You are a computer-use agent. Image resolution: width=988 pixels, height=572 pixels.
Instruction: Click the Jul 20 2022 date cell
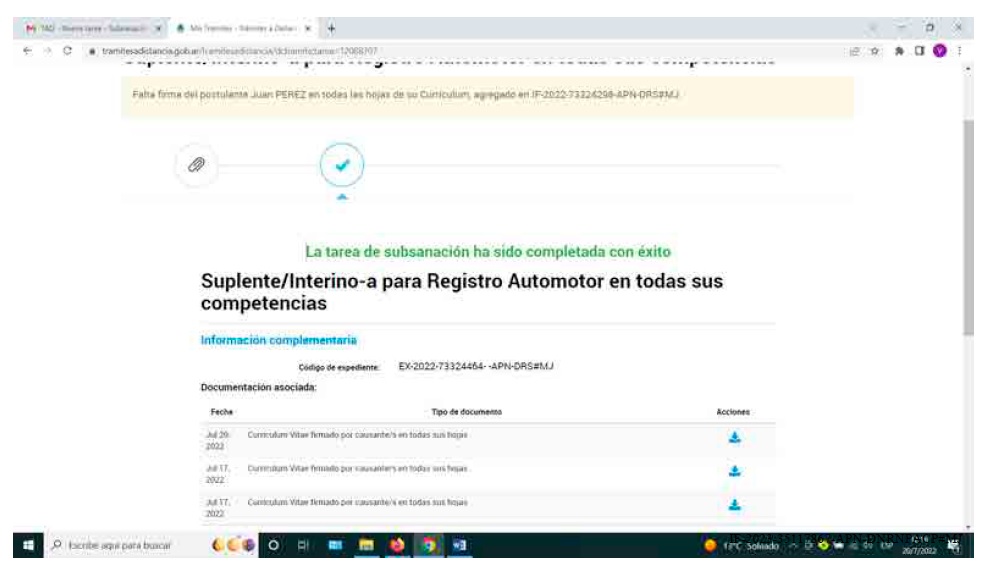pos(217,440)
